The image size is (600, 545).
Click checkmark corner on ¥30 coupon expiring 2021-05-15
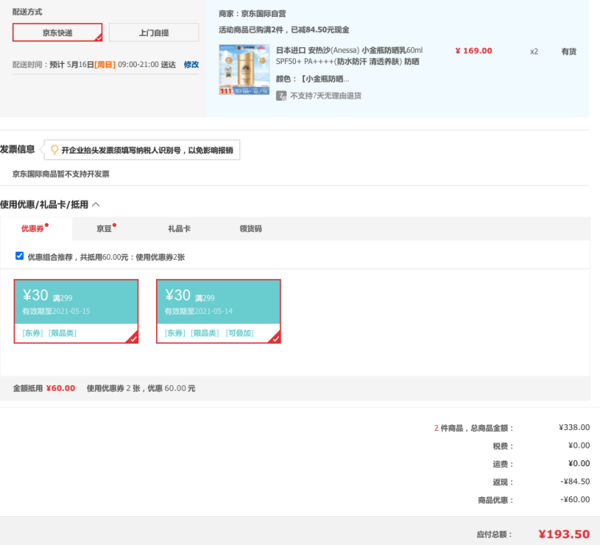pos(132,338)
